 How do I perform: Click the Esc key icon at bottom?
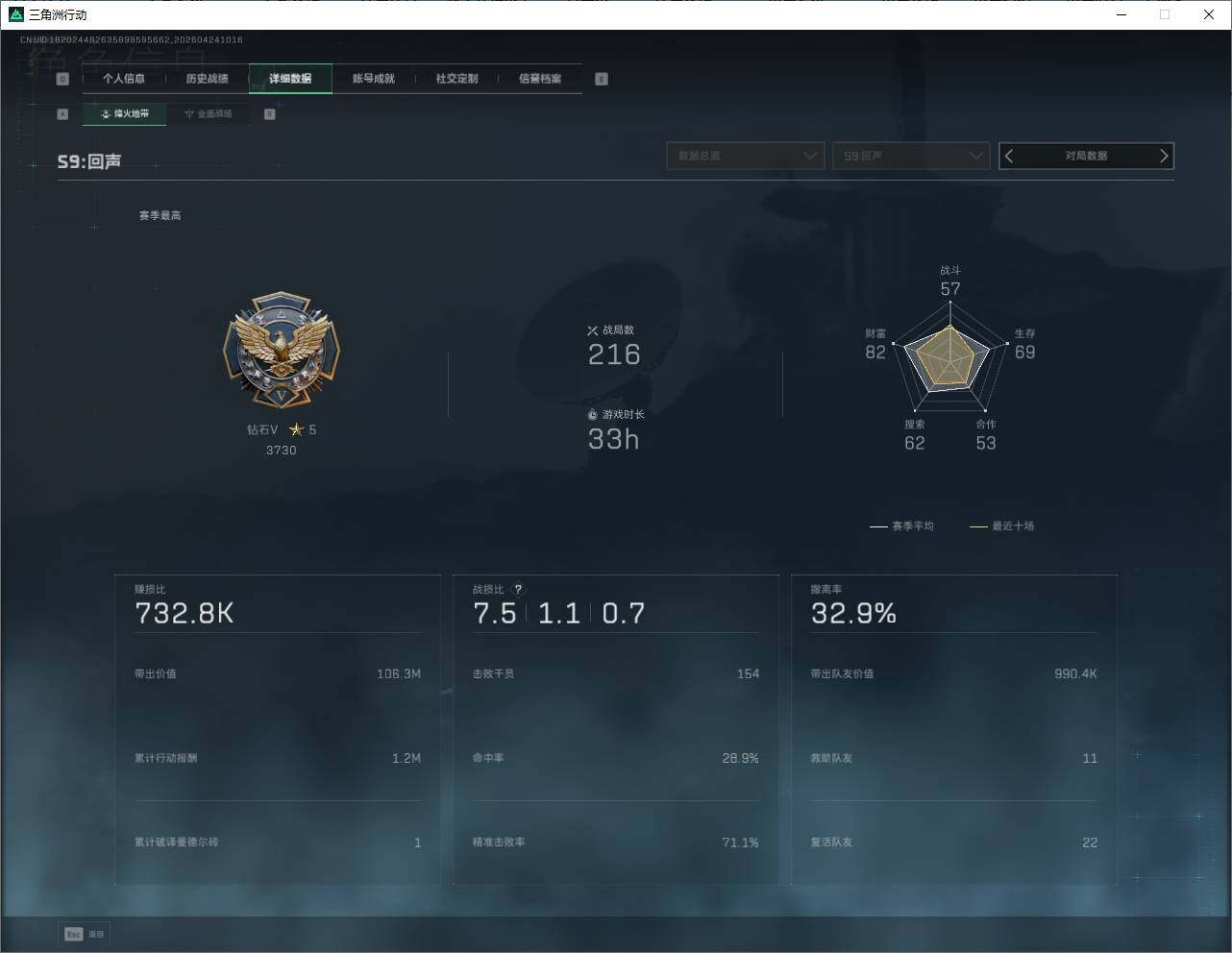click(x=73, y=934)
